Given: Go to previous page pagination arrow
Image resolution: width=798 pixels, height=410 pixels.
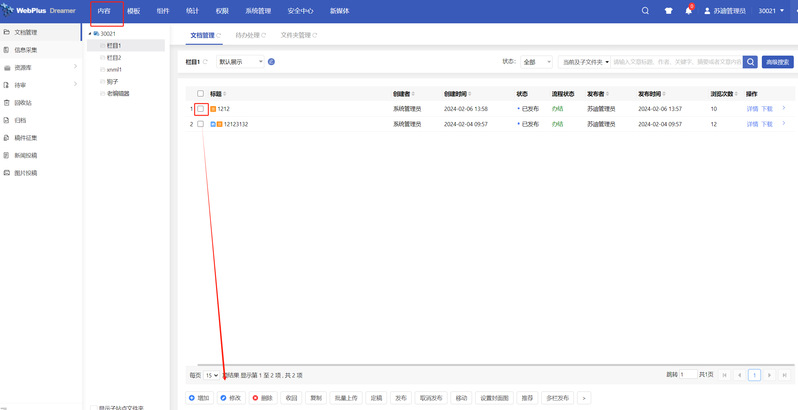Looking at the screenshot, I should click(739, 375).
